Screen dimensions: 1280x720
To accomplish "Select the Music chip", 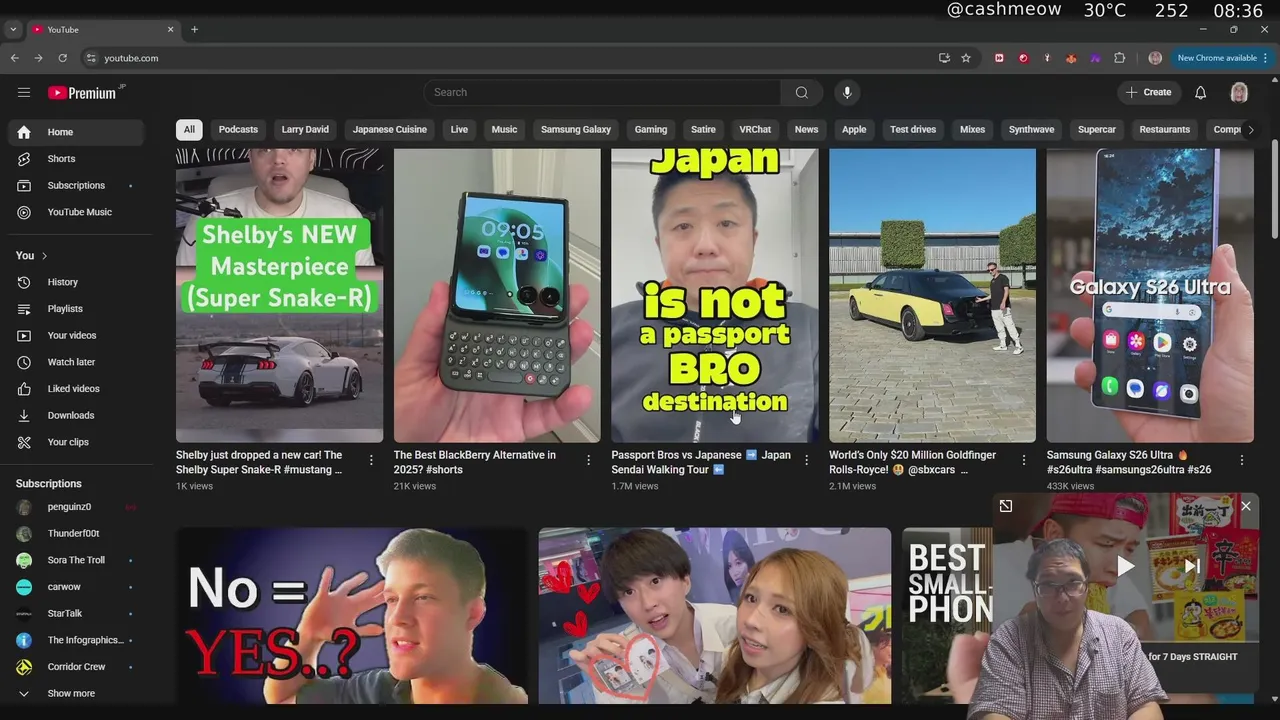I will point(504,129).
